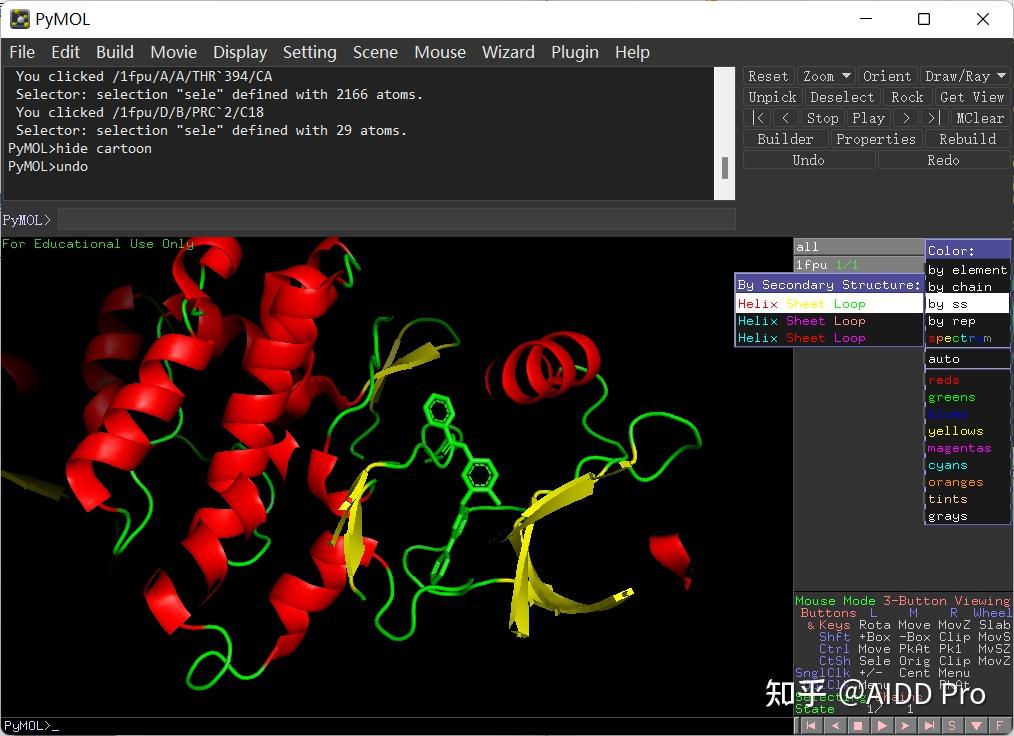Toggle the Rock animation button
1014x736 pixels.
coord(906,97)
